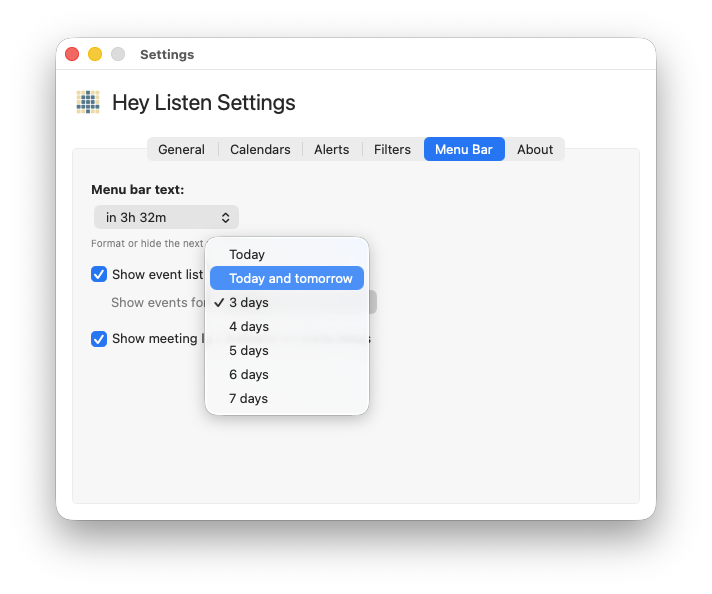
Task: Switch to the General tab
Action: (x=181, y=149)
